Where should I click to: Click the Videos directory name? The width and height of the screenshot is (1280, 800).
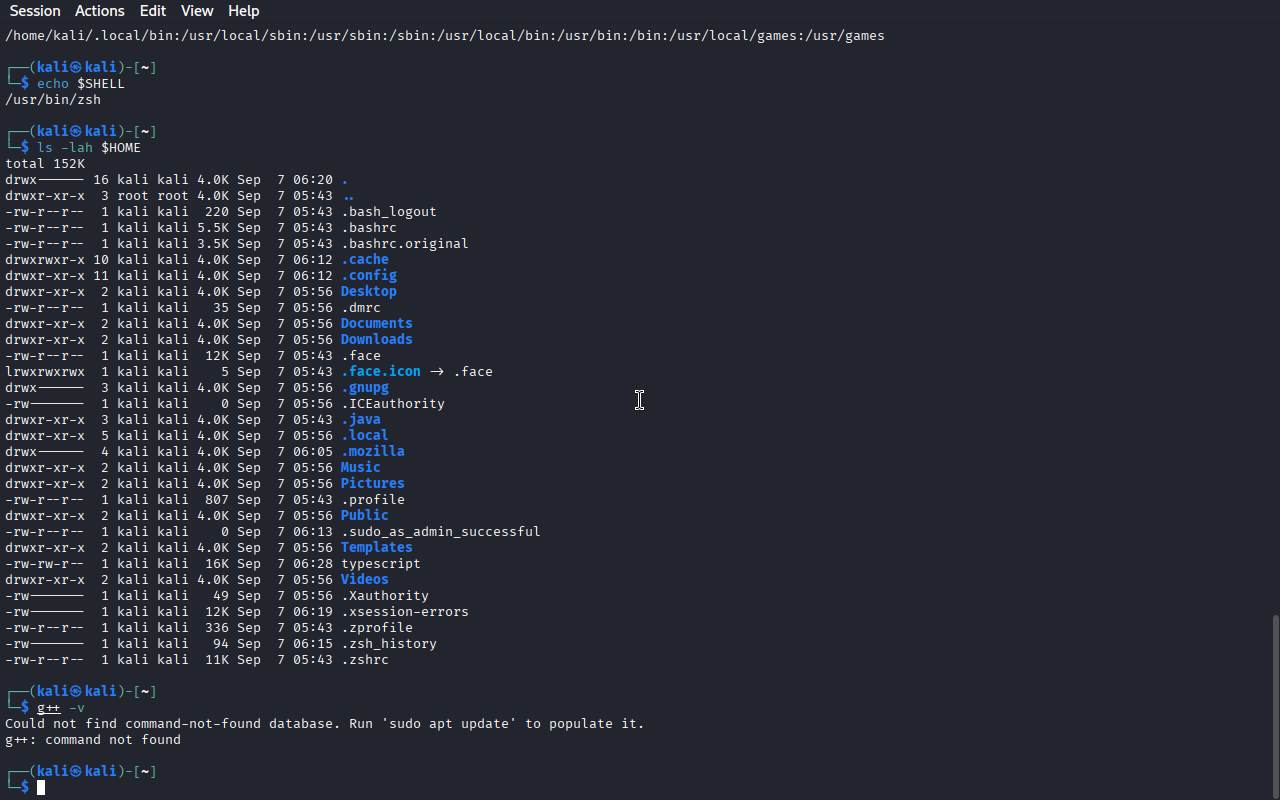[365, 580]
